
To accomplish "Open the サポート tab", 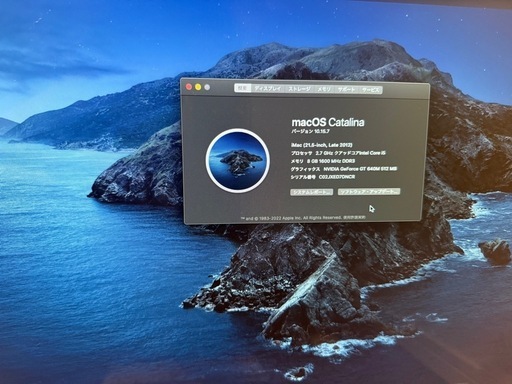I will pyautogui.click(x=347, y=90).
